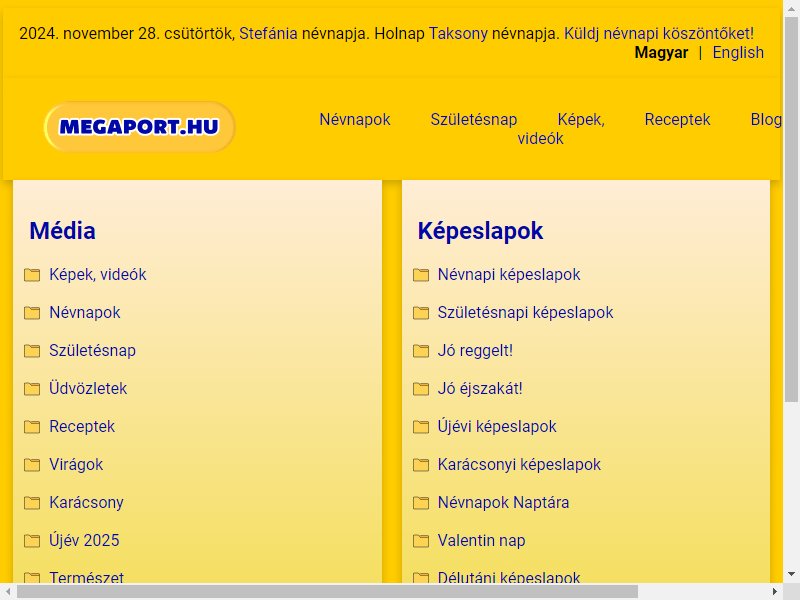
Task: Open the Valentin nap link
Action: pos(481,540)
